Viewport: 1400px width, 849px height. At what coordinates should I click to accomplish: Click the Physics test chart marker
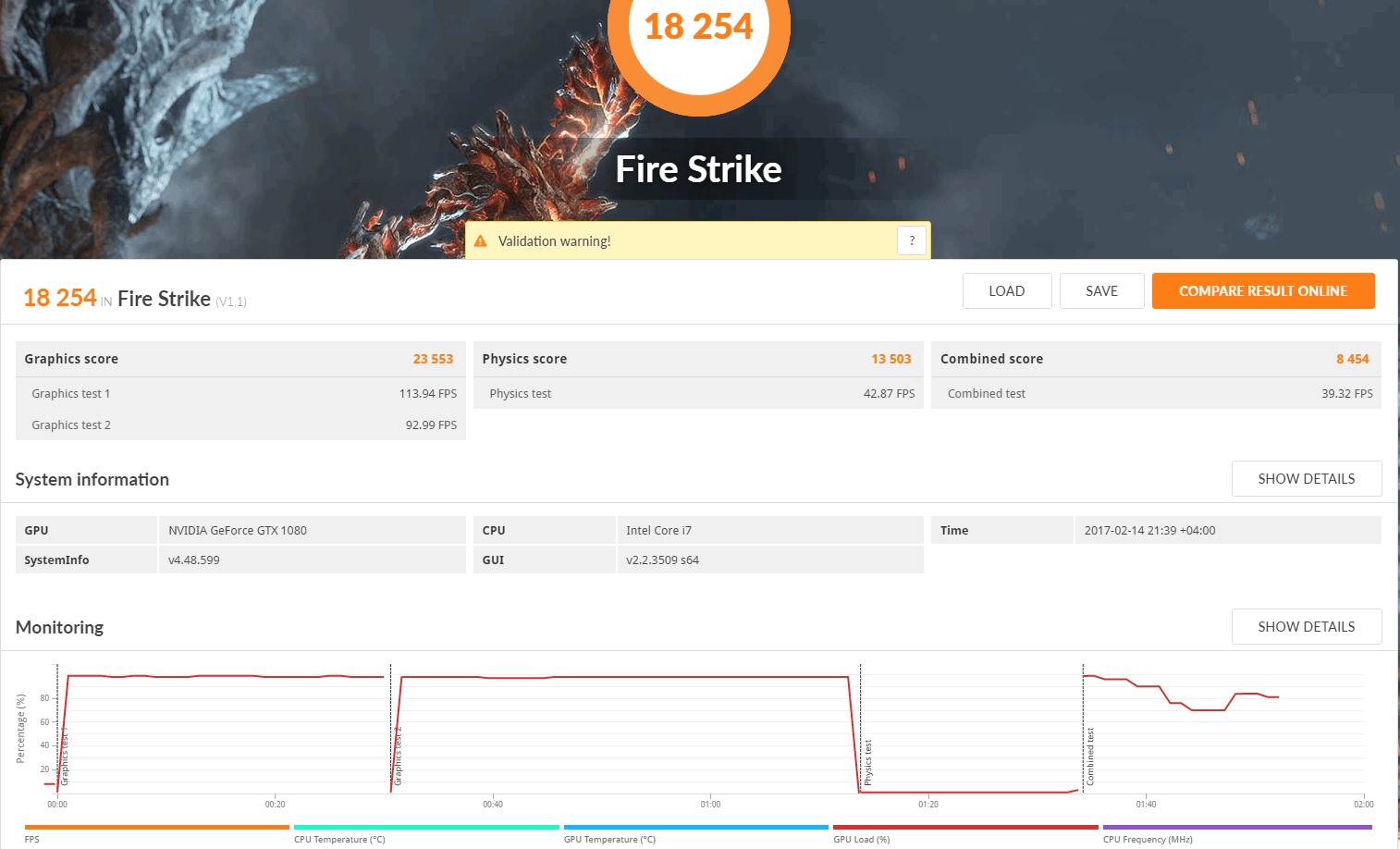tap(868, 763)
